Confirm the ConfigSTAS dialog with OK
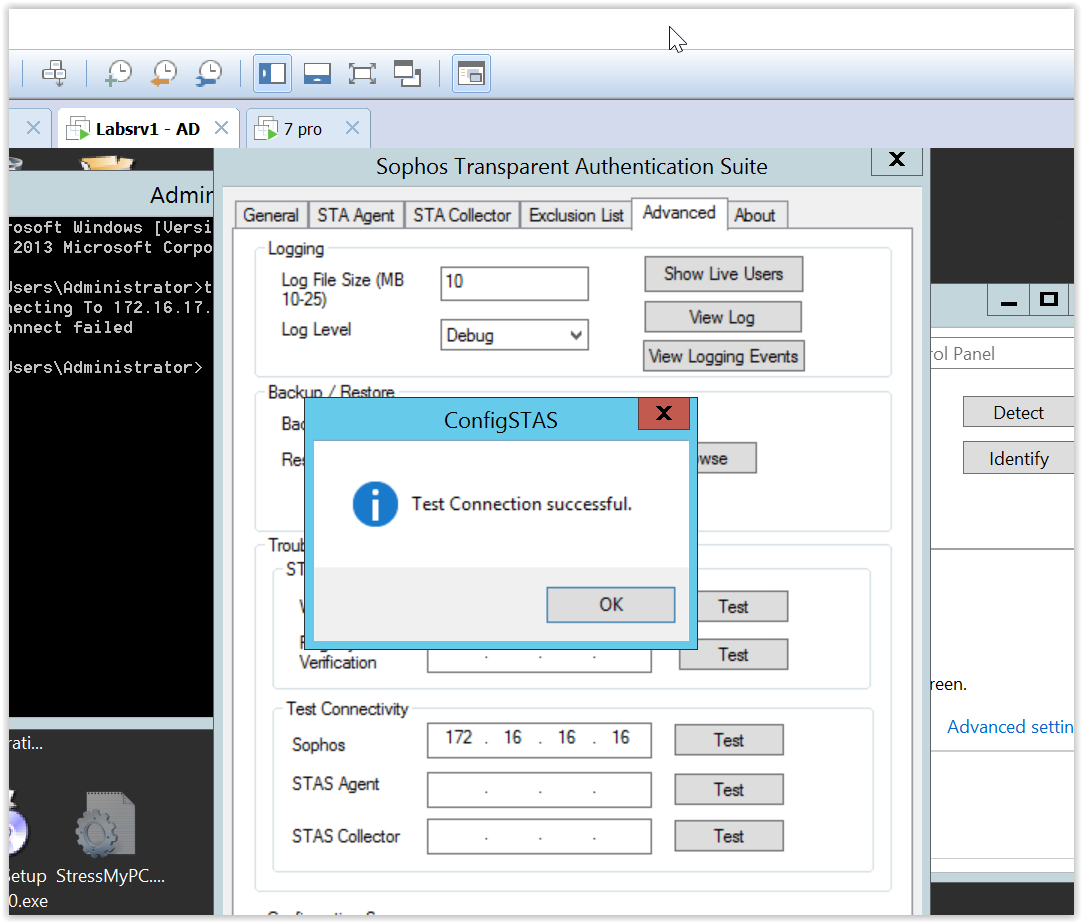The image size is (1082, 923). [x=611, y=605]
